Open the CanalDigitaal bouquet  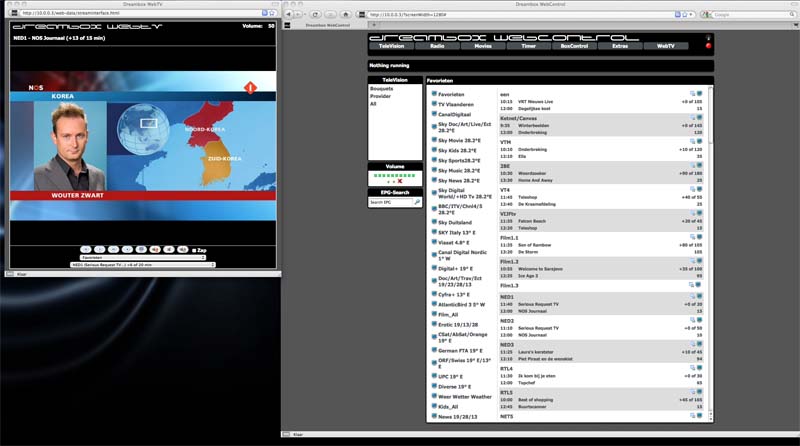click(454, 115)
